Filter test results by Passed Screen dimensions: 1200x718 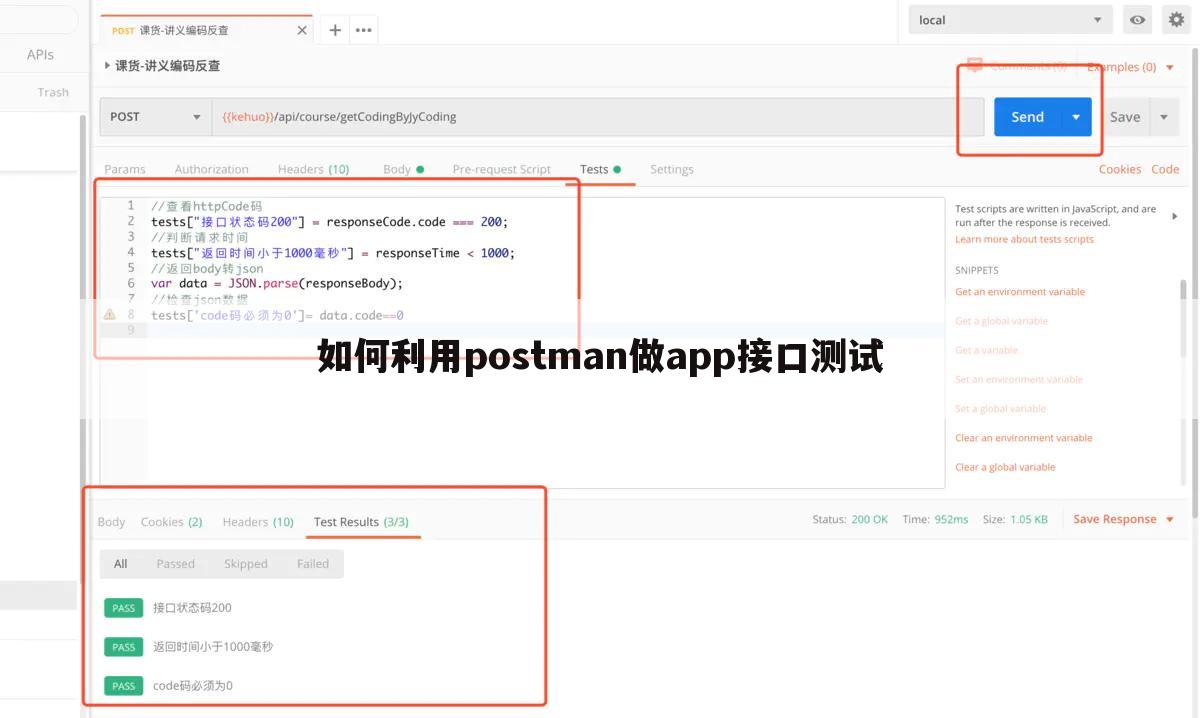click(175, 564)
